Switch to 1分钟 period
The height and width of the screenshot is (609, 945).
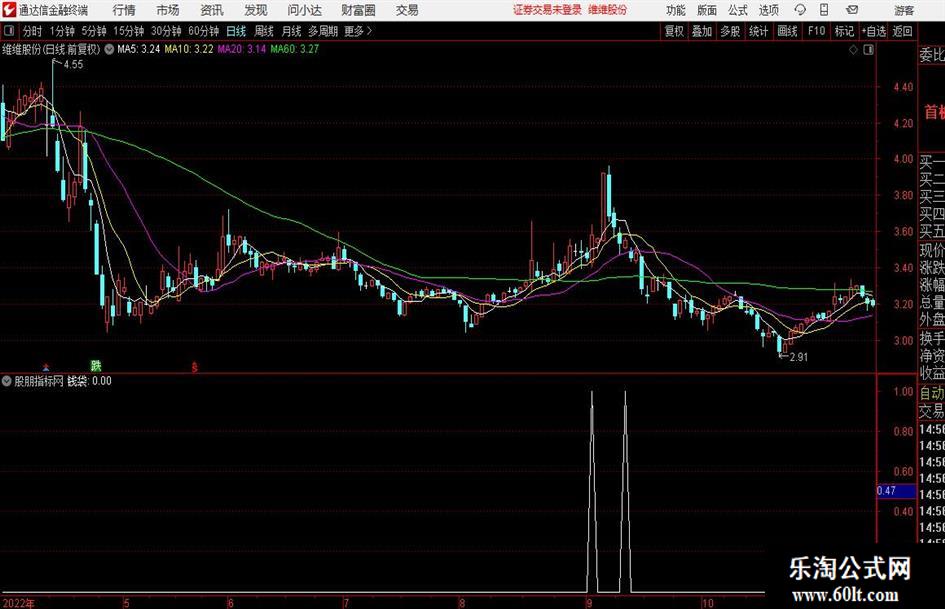tap(62, 31)
